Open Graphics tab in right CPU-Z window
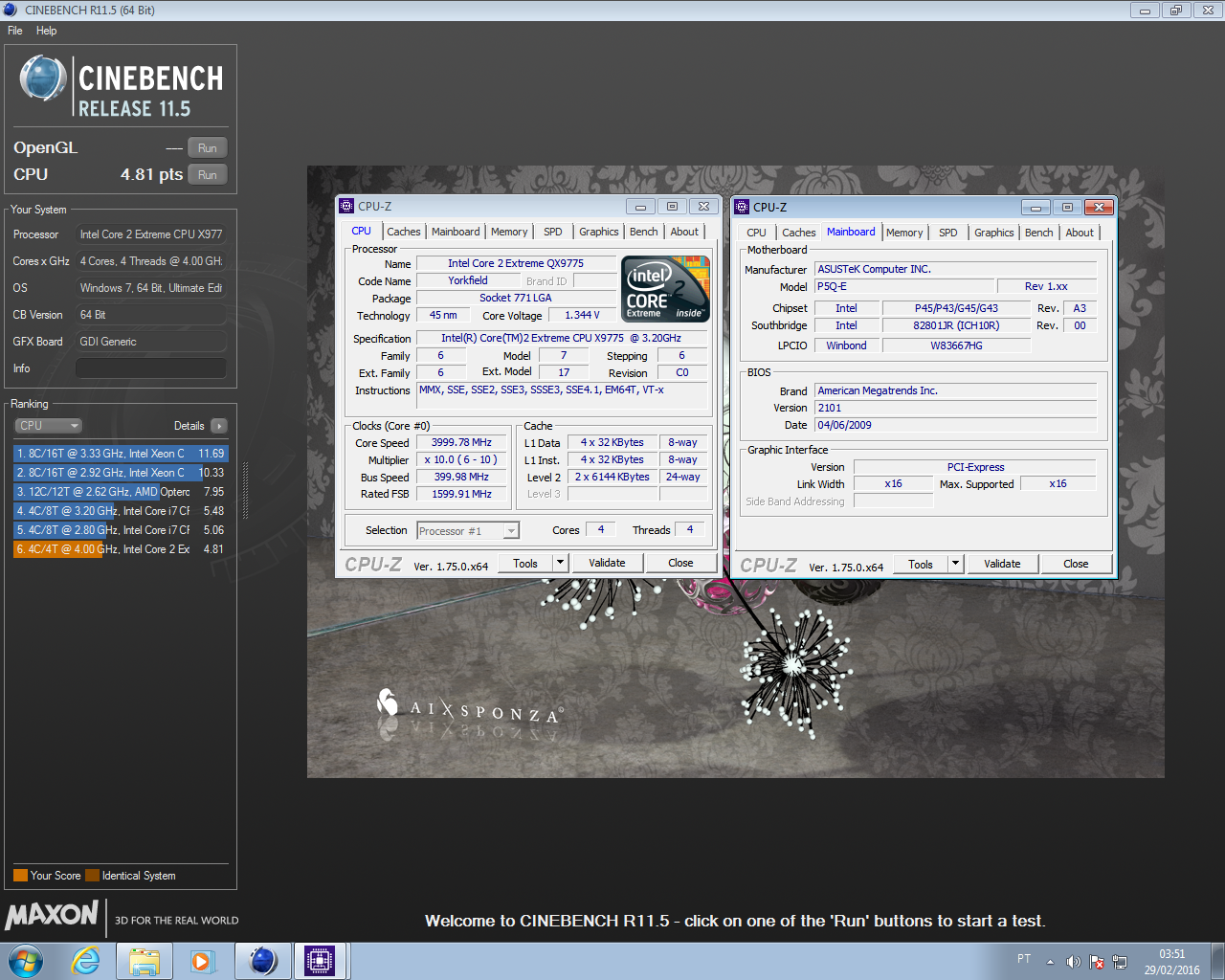The height and width of the screenshot is (980, 1225). click(994, 233)
